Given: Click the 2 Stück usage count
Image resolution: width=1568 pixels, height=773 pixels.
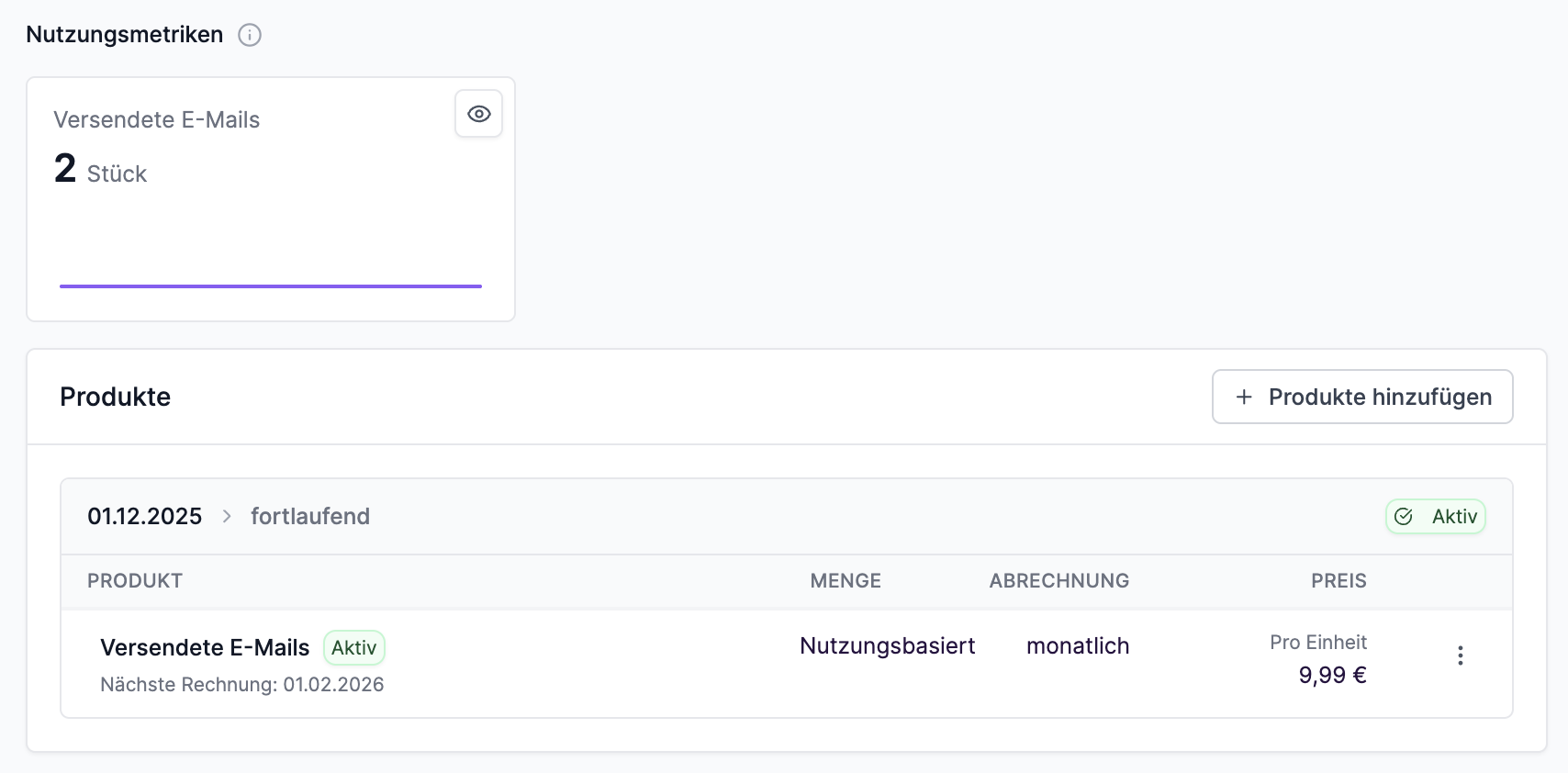Looking at the screenshot, I should point(100,169).
